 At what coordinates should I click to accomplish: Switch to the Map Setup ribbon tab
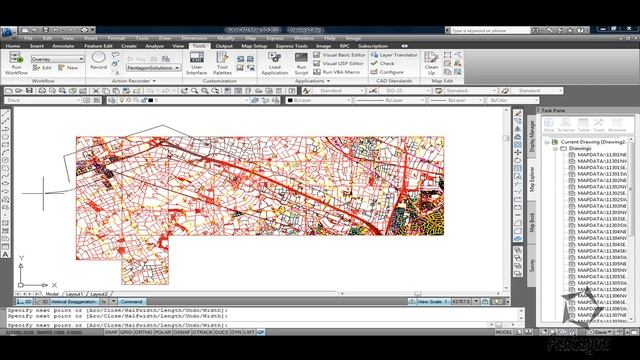click(254, 46)
